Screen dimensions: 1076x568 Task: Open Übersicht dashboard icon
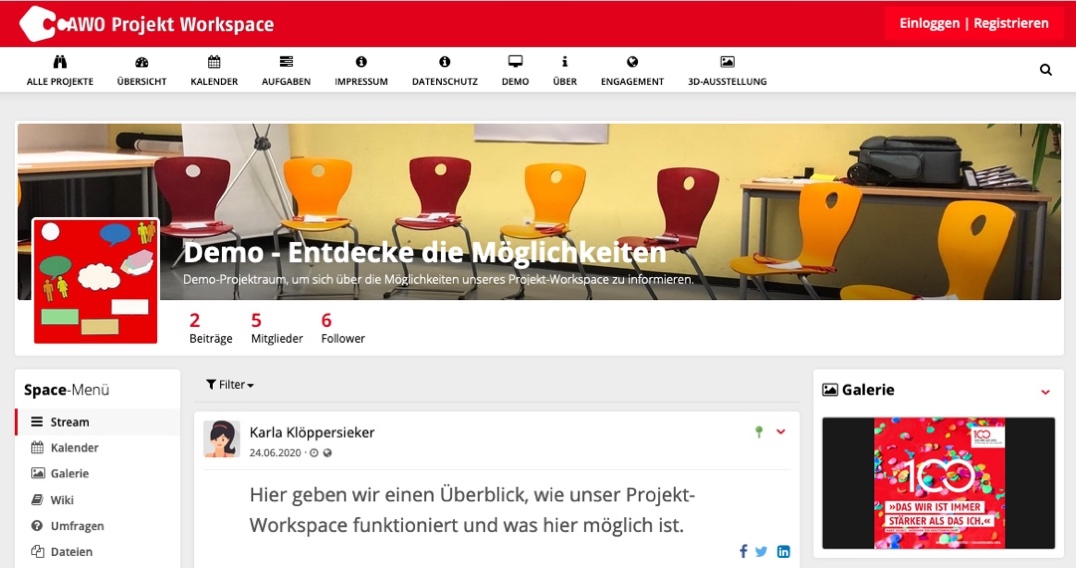142,62
